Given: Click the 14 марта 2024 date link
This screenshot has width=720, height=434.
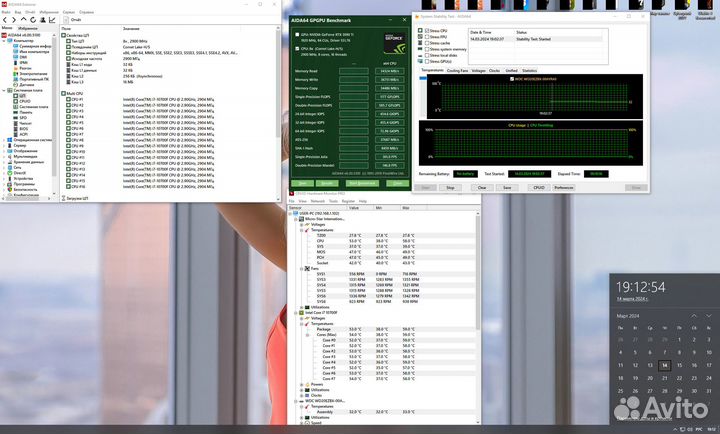Looking at the screenshot, I should [632, 299].
